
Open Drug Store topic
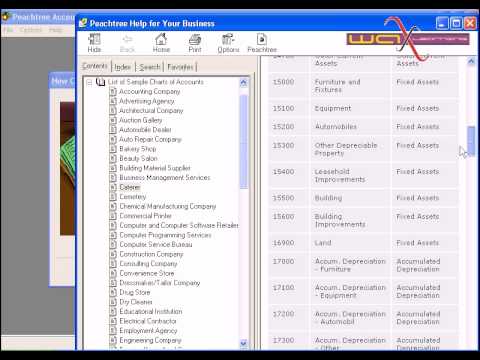coord(135,292)
